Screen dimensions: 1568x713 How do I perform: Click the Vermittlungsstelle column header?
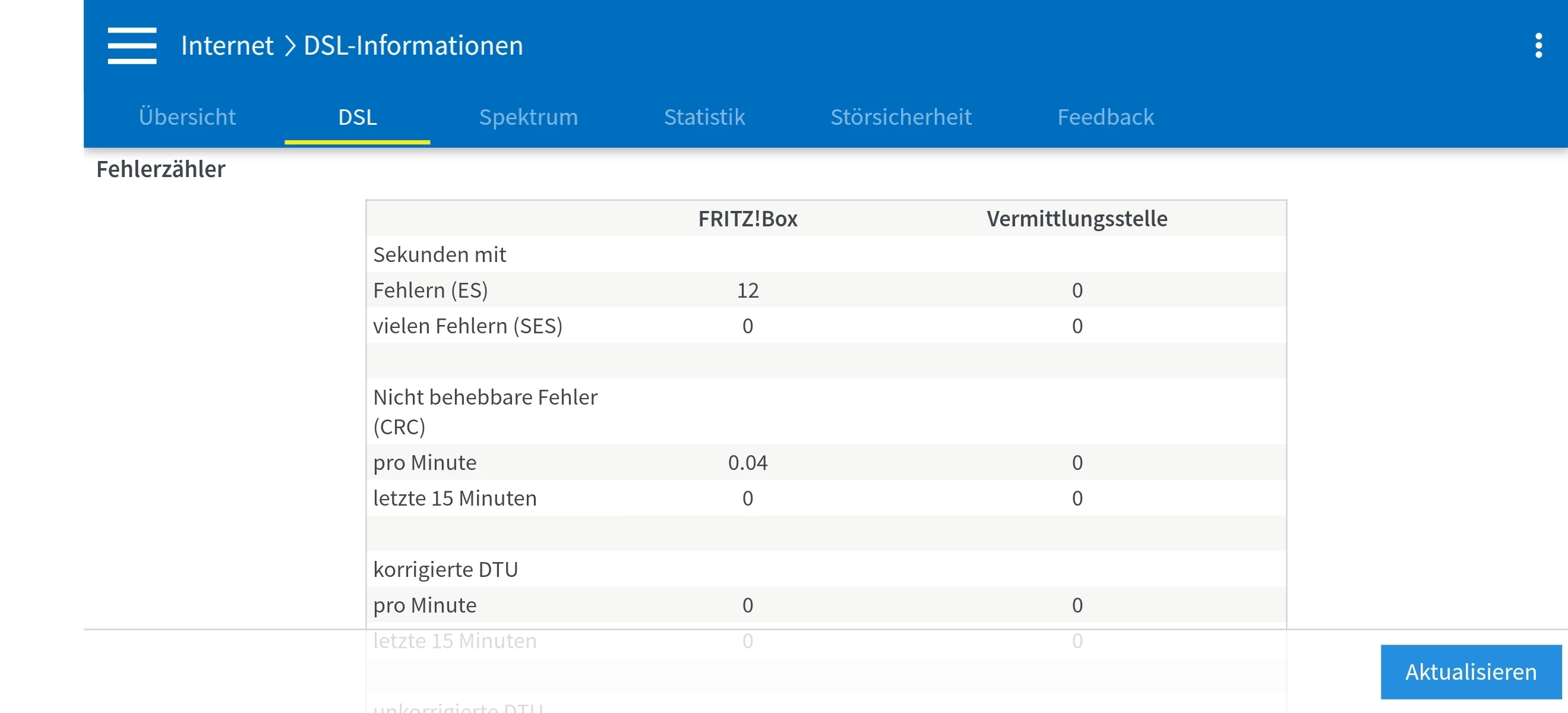pos(1077,219)
